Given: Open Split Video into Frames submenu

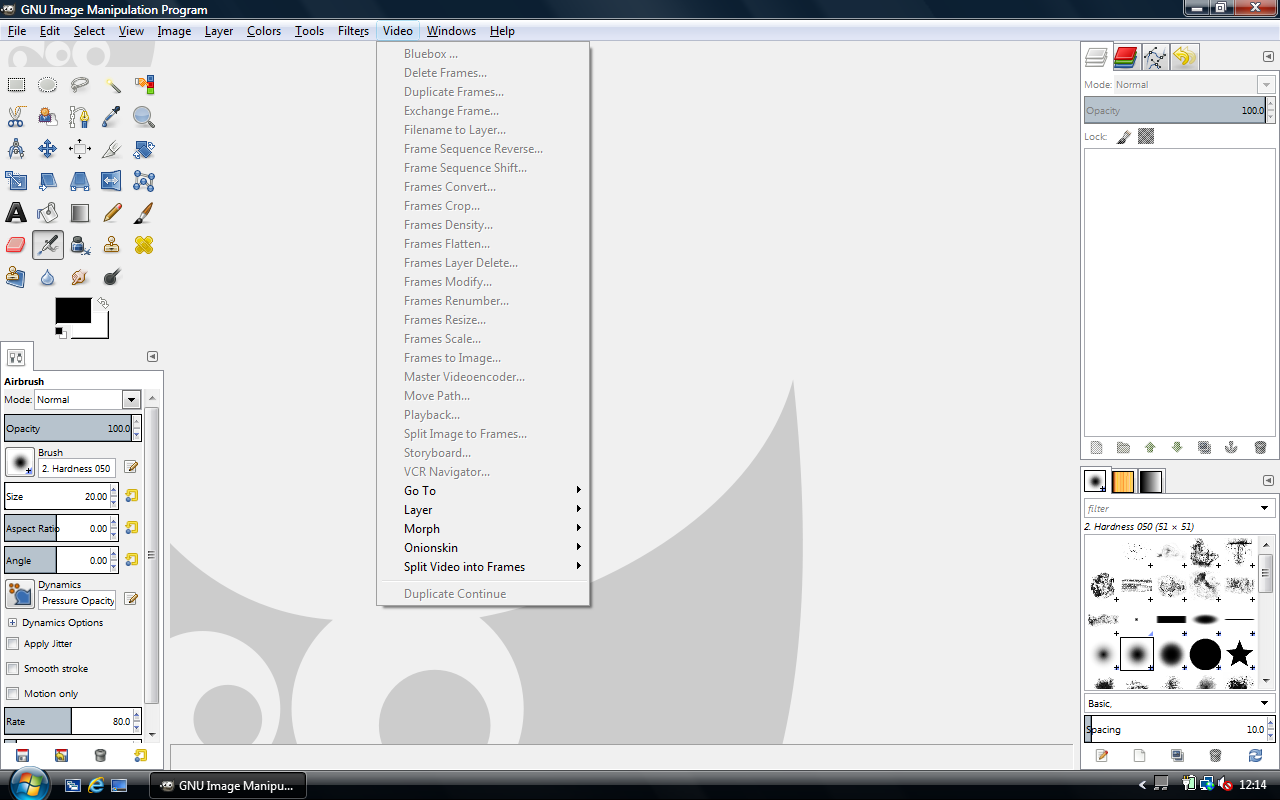Looking at the screenshot, I should click(x=482, y=567).
